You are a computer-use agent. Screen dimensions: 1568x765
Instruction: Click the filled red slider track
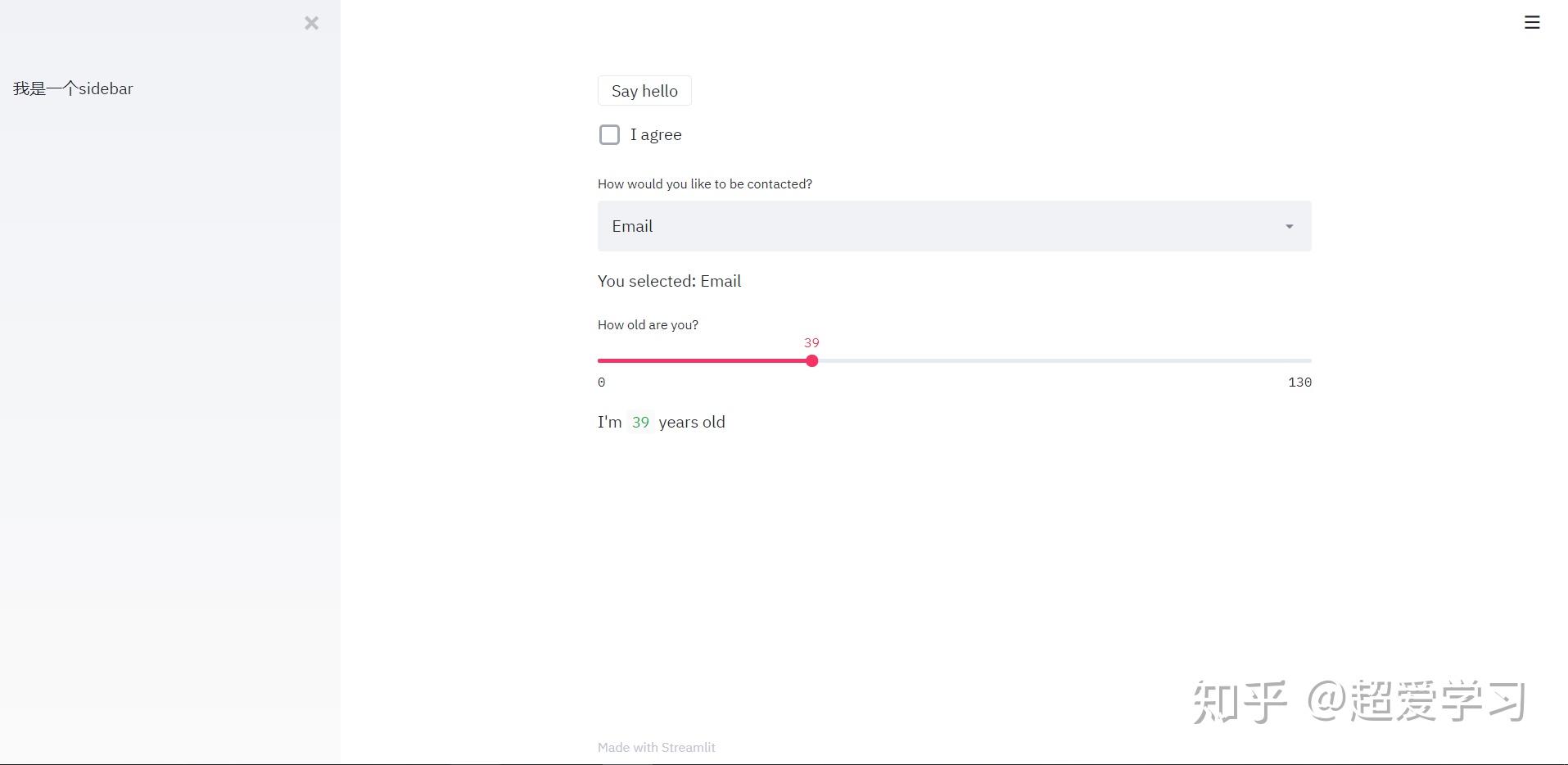[x=704, y=361]
